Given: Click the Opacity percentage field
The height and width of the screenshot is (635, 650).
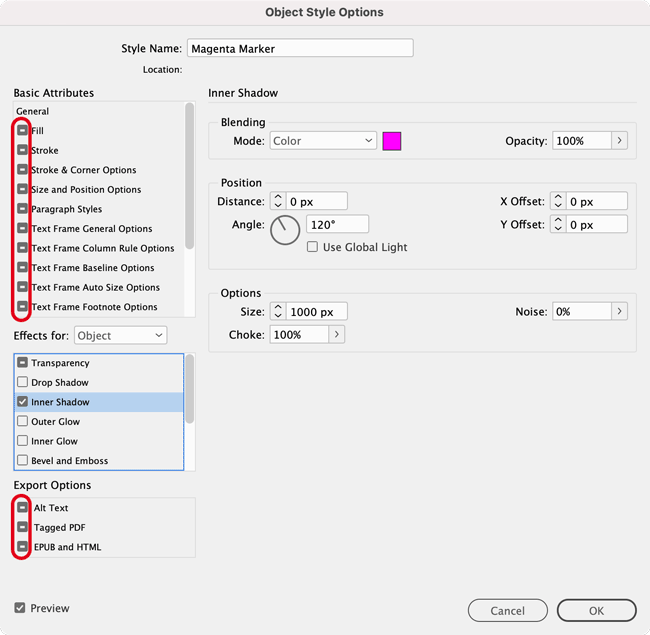Looking at the screenshot, I should (582, 141).
